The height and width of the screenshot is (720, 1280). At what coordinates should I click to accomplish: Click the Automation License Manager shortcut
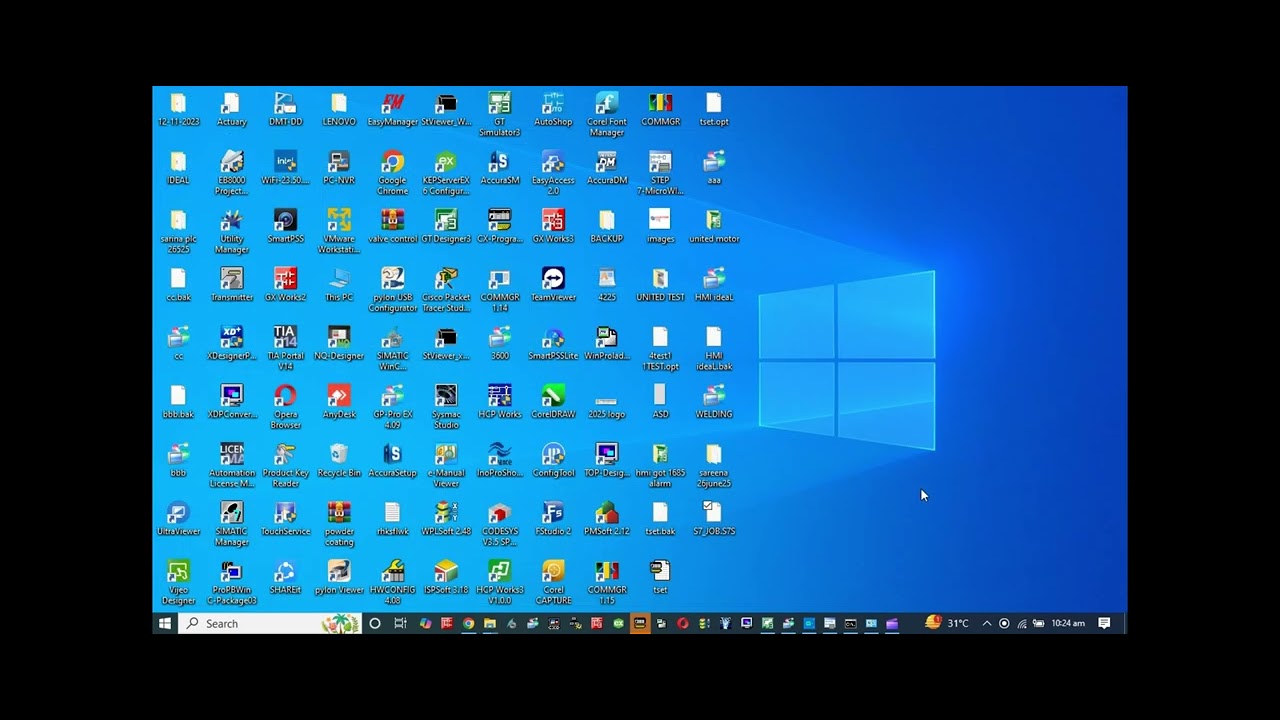(232, 465)
